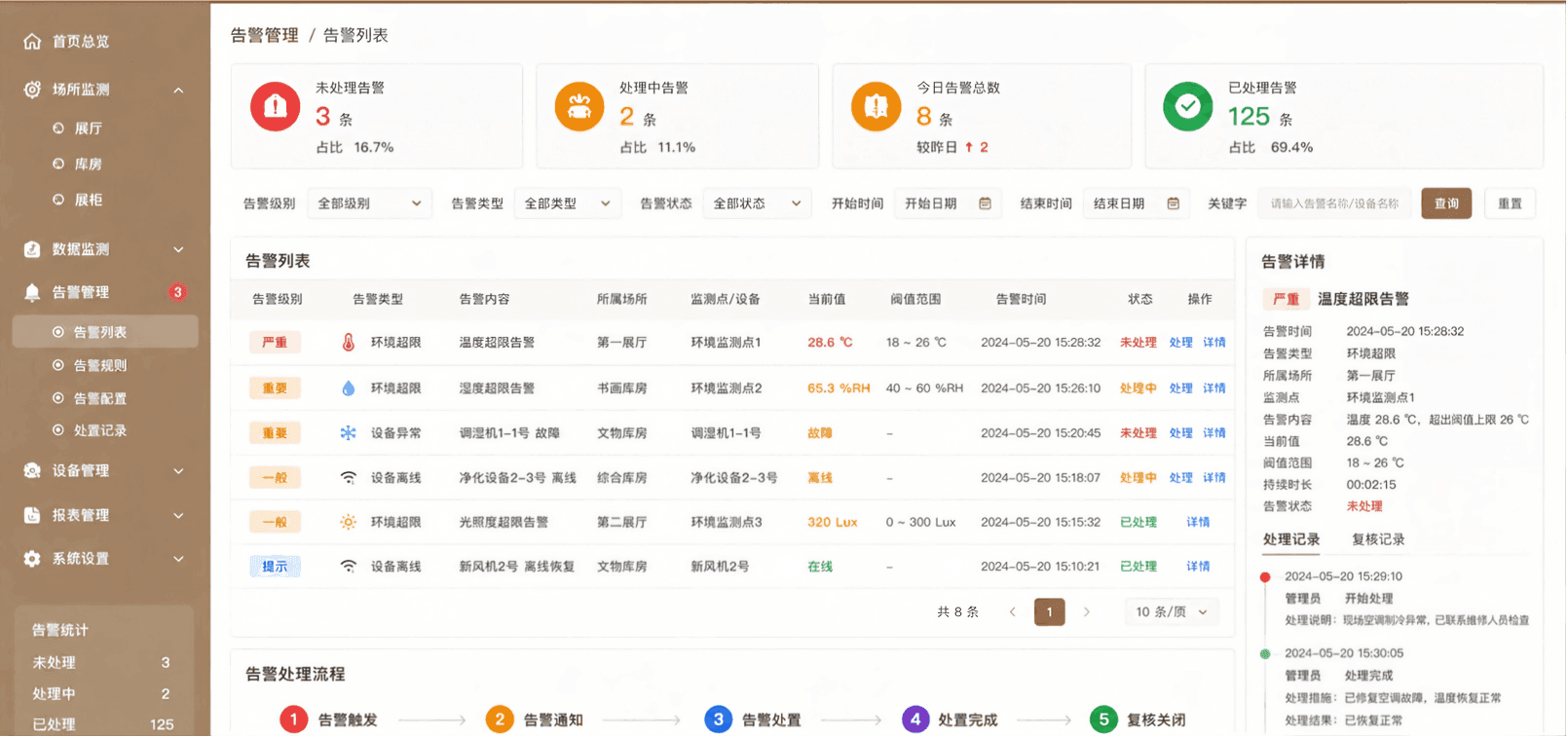Click the 场所监测 sidebar icon
This screenshot has height=737, width=1568.
click(32, 90)
